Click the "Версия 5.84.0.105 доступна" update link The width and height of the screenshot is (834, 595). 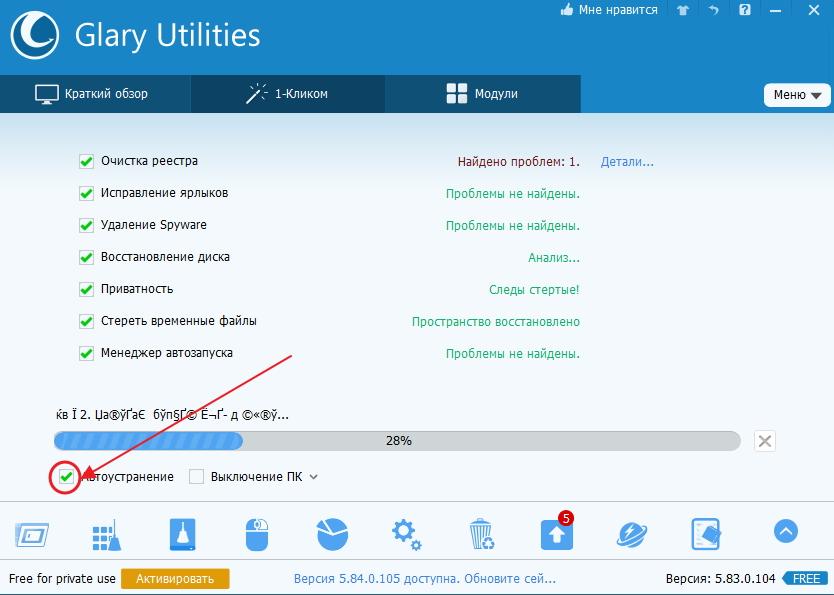(x=424, y=579)
